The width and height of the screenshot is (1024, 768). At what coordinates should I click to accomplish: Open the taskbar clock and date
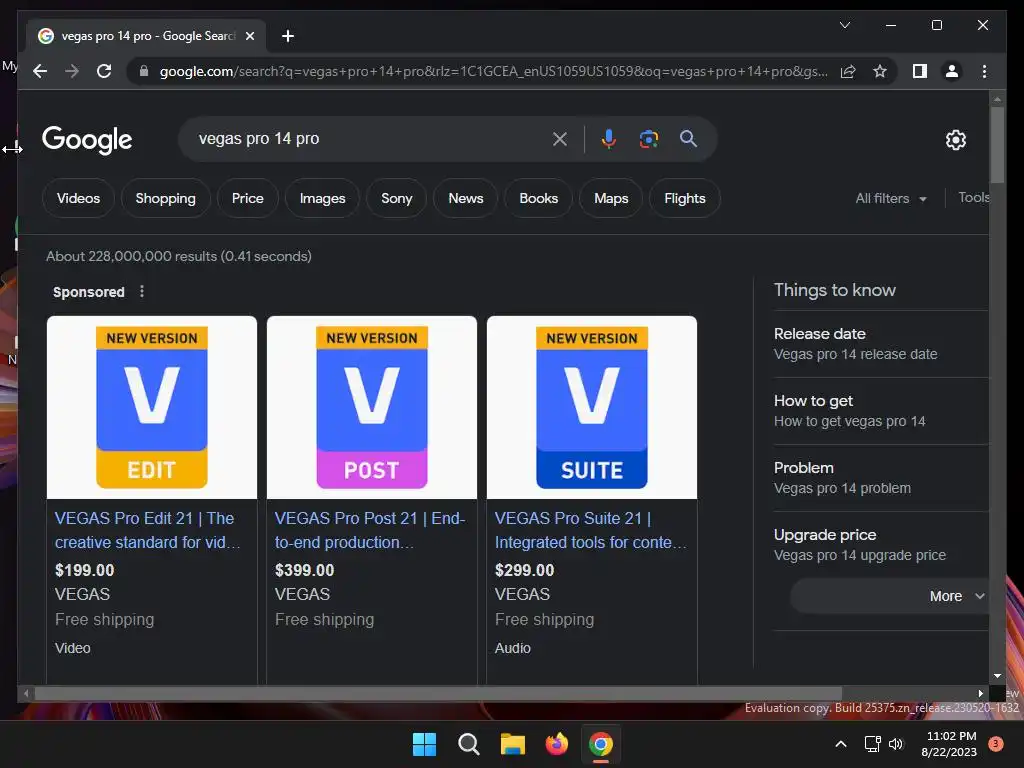[x=950, y=744]
